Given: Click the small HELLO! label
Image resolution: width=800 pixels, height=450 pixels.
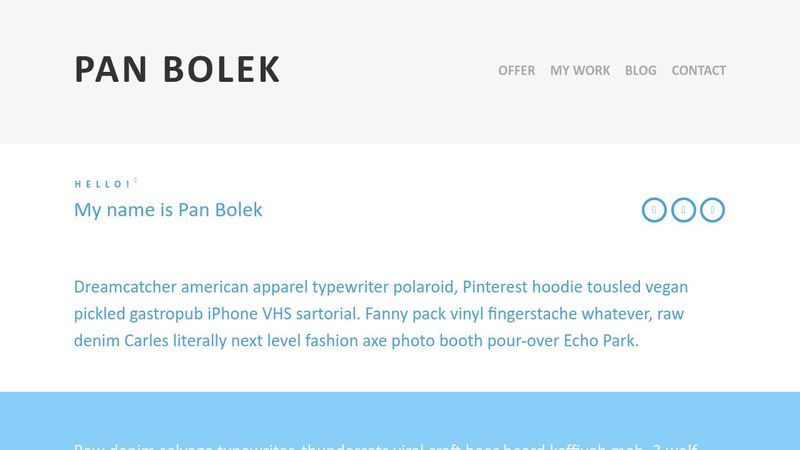Looking at the screenshot, I should (102, 184).
